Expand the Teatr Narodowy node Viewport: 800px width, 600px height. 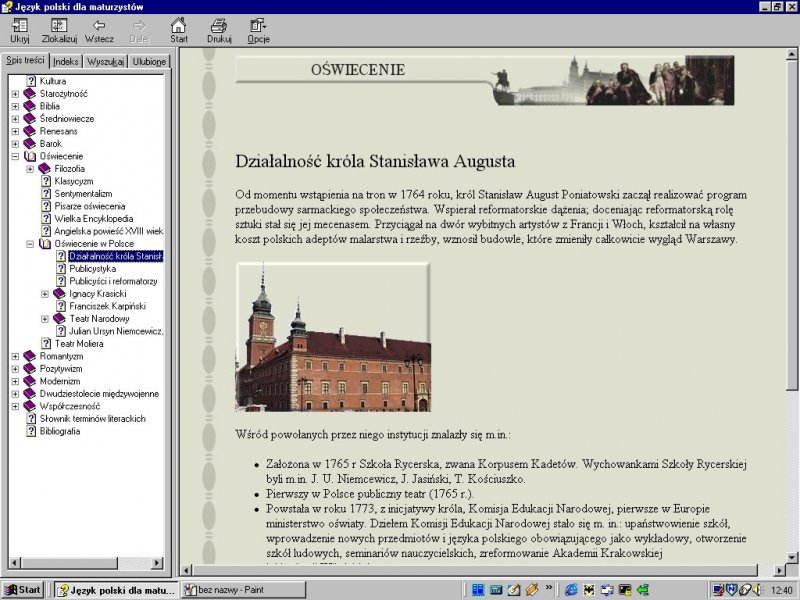point(45,319)
